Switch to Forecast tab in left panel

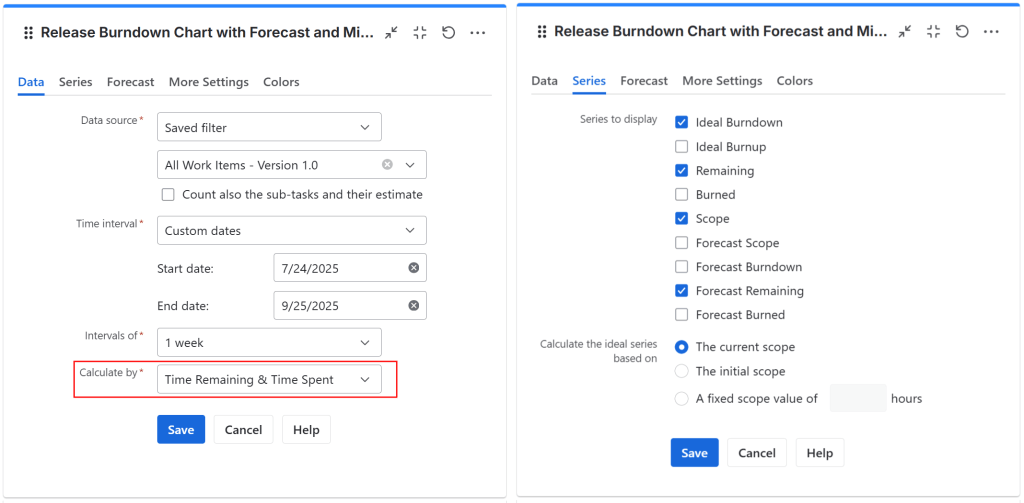[x=130, y=82]
